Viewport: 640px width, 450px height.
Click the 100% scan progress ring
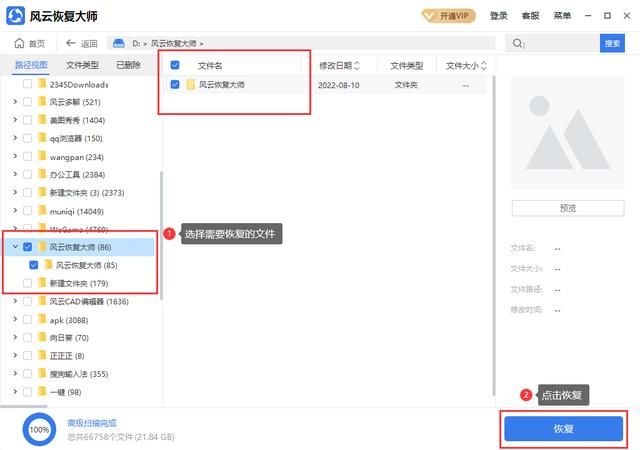(x=39, y=430)
